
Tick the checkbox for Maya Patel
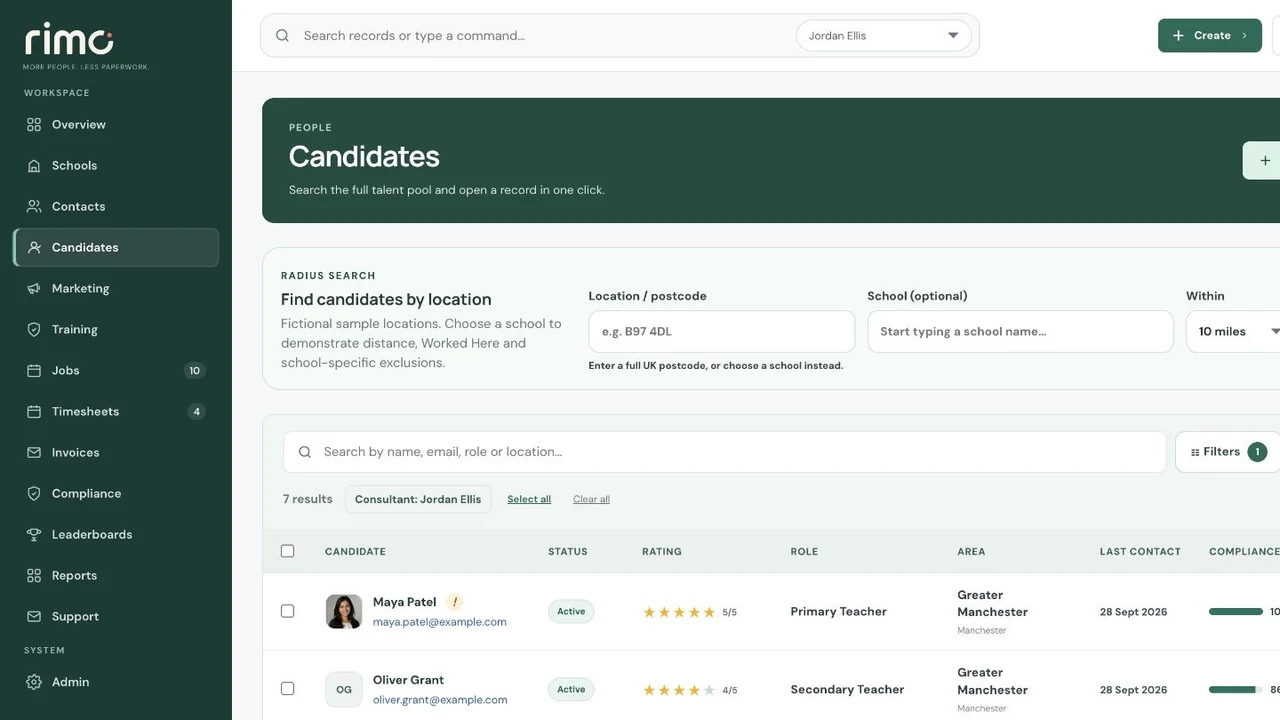tap(288, 611)
